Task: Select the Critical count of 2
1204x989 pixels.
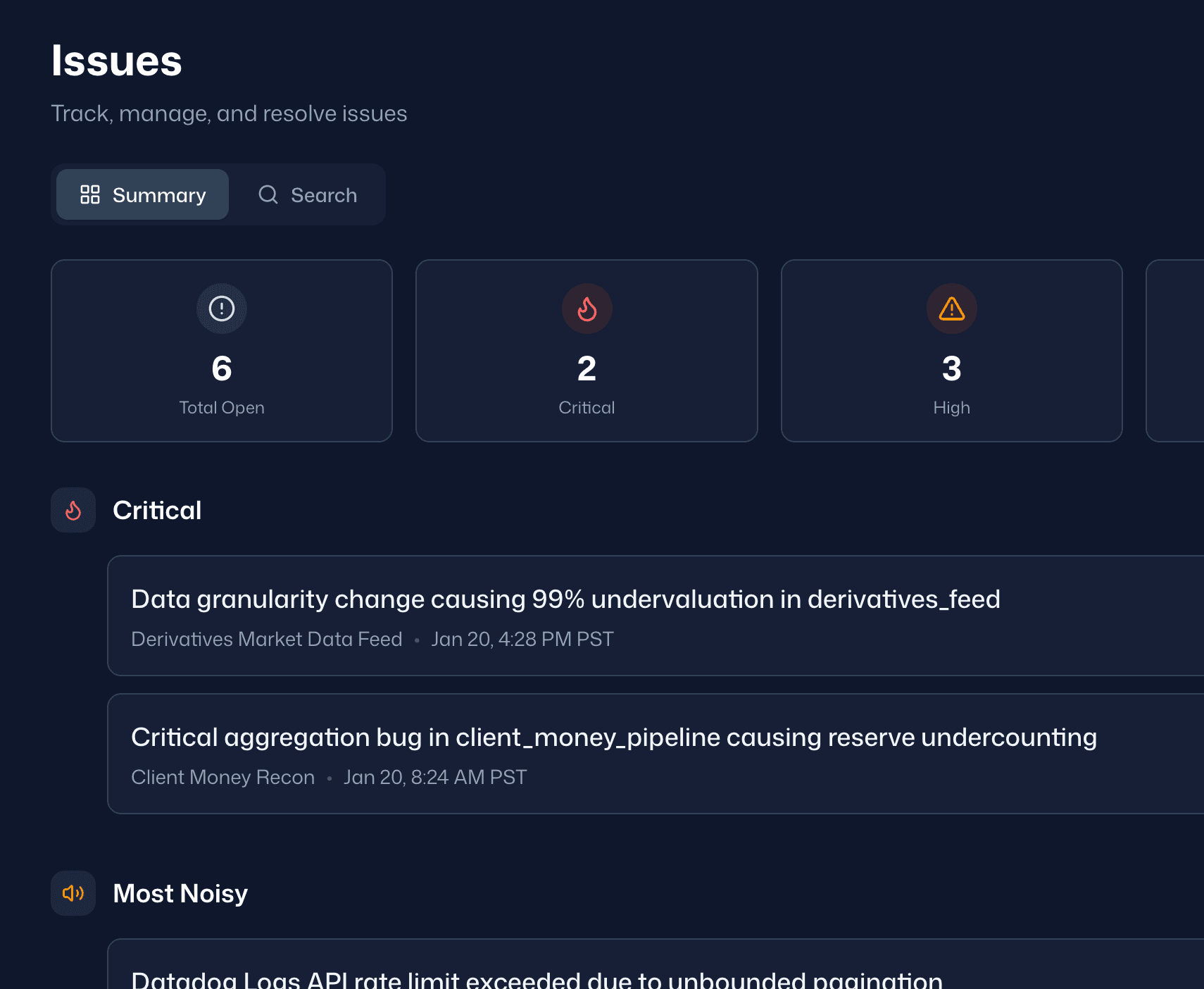Action: 587,368
